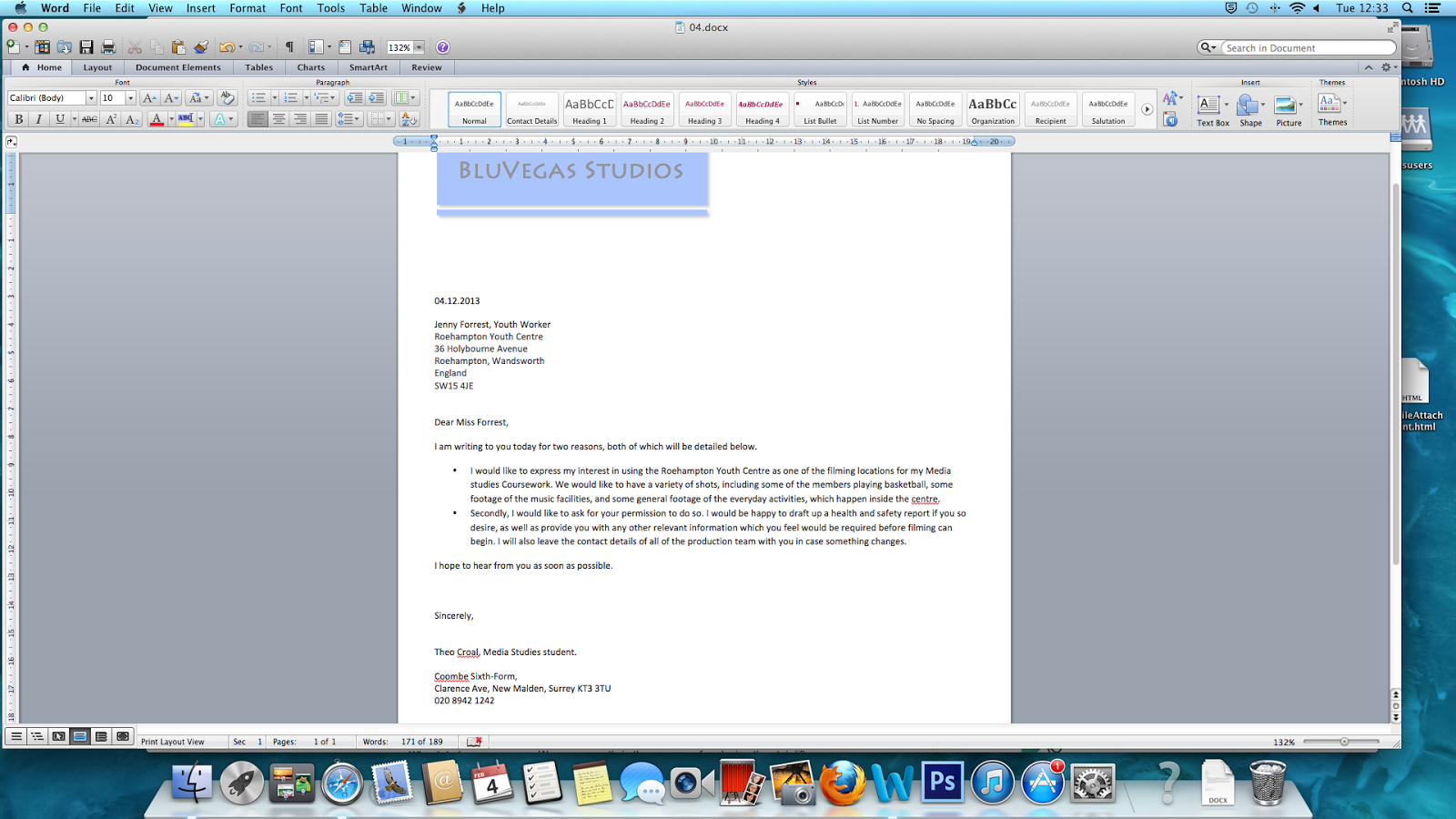Image resolution: width=1456 pixels, height=819 pixels.
Task: Apply strikethrough to selected text
Action: pos(89,119)
